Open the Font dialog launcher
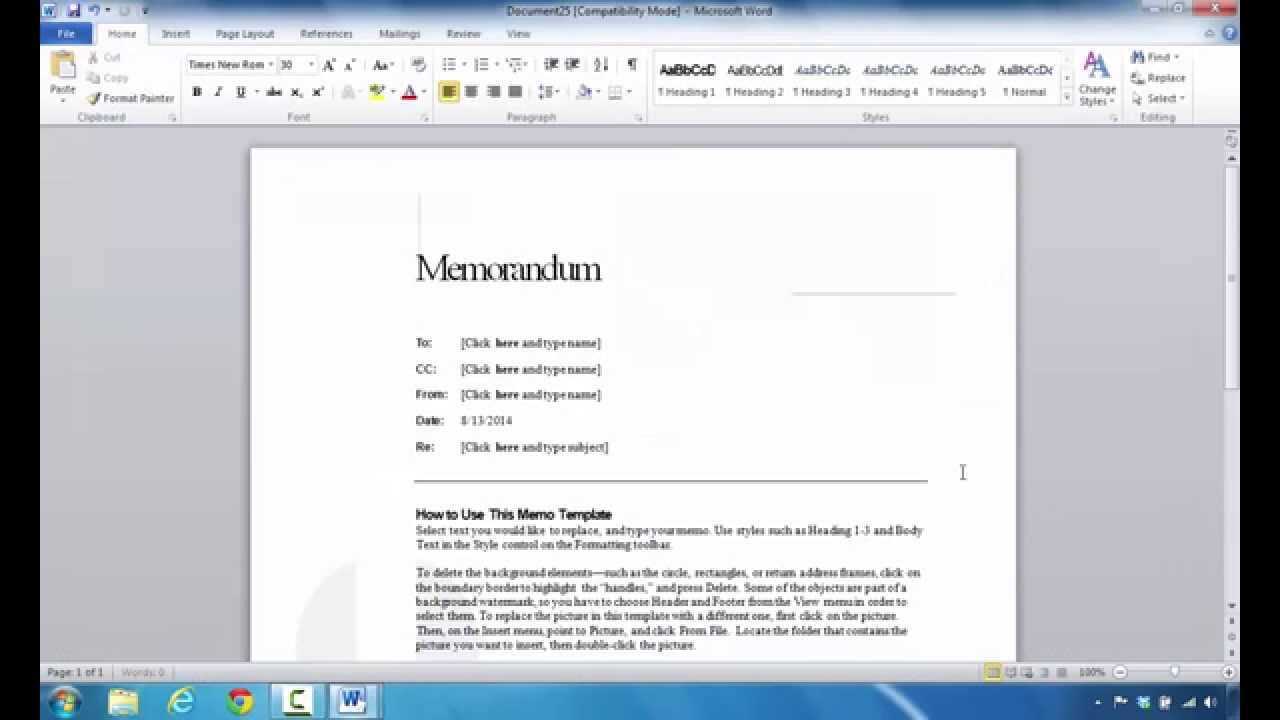 click(x=425, y=118)
